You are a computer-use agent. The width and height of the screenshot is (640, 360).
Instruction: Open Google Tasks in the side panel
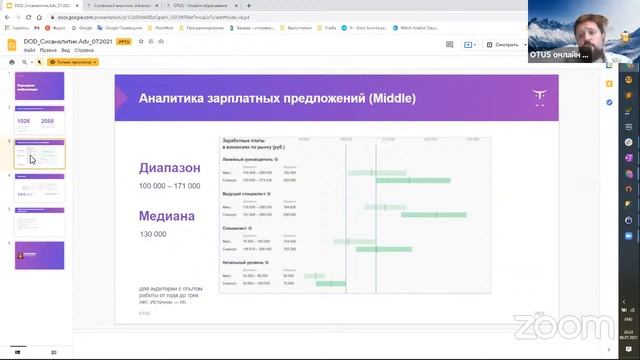point(609,102)
